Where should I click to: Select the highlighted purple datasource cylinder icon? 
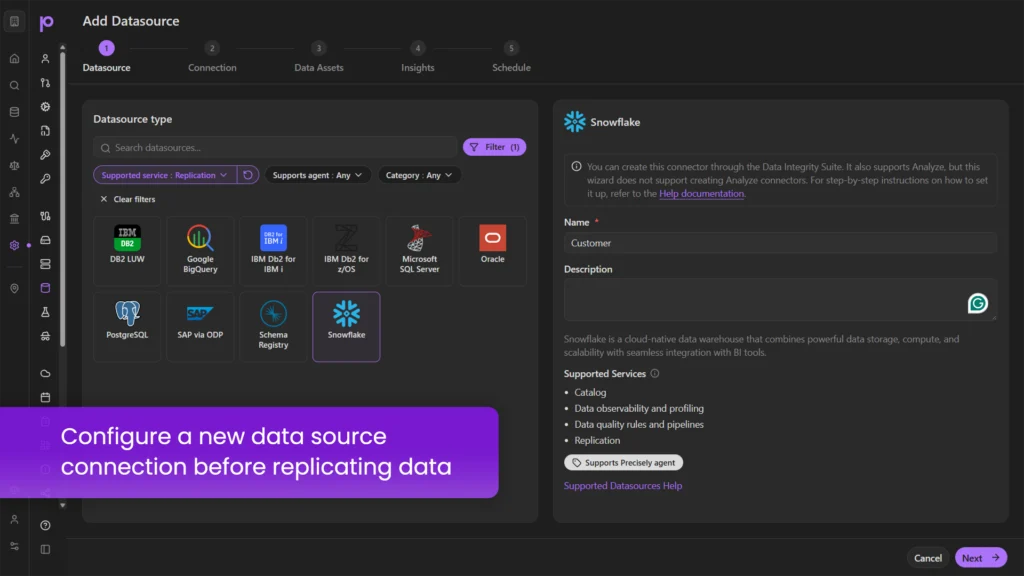point(45,288)
